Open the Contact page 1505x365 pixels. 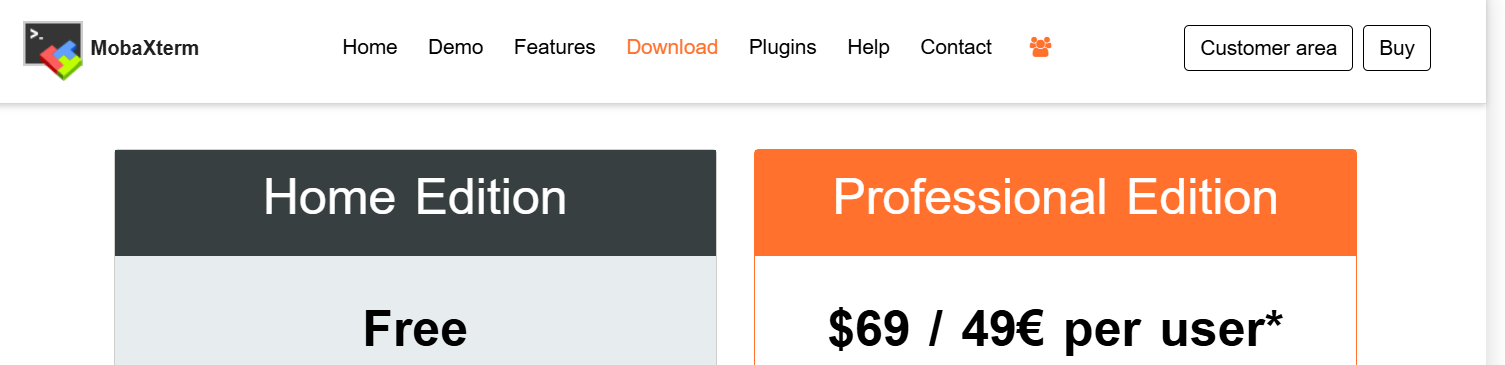tap(956, 47)
